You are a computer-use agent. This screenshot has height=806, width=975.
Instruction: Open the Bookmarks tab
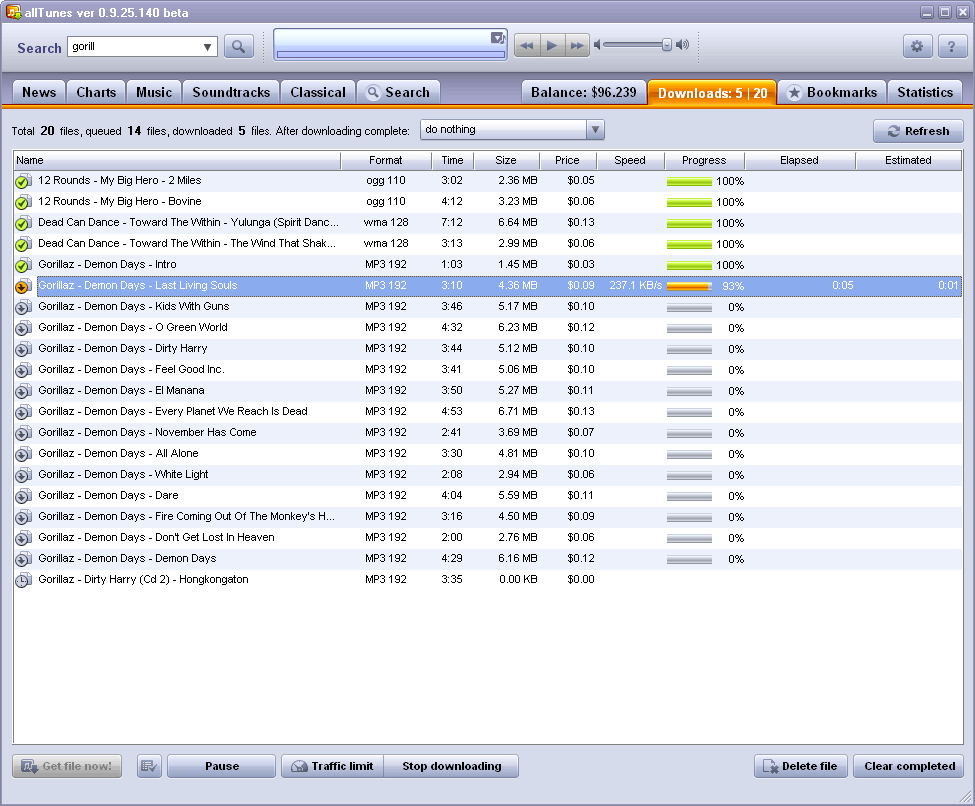(x=832, y=92)
